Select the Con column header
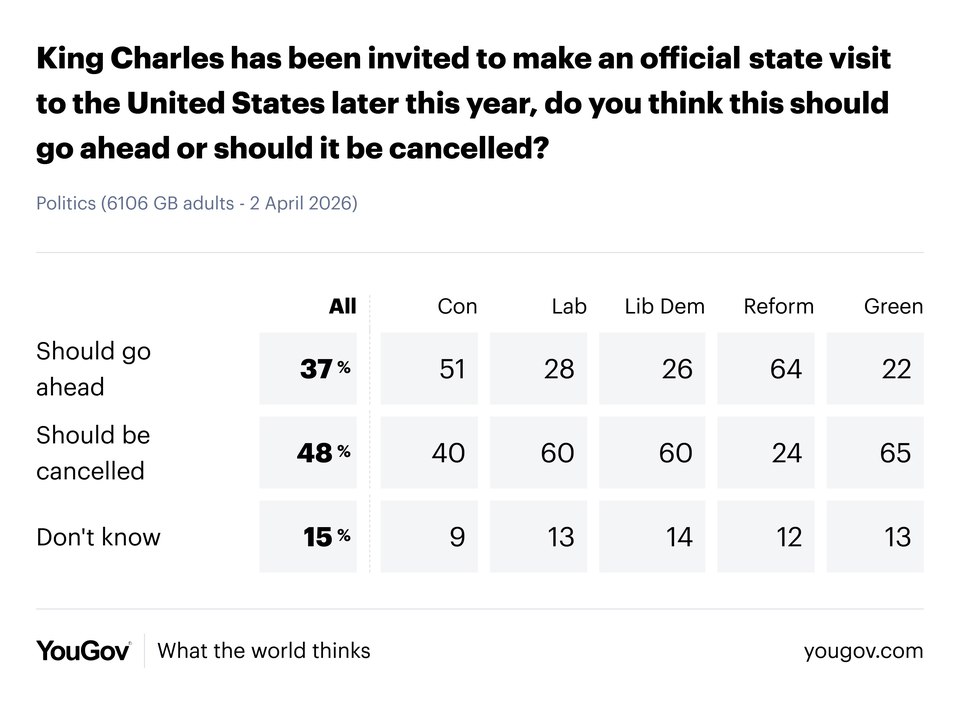The height and width of the screenshot is (705, 960). point(457,307)
